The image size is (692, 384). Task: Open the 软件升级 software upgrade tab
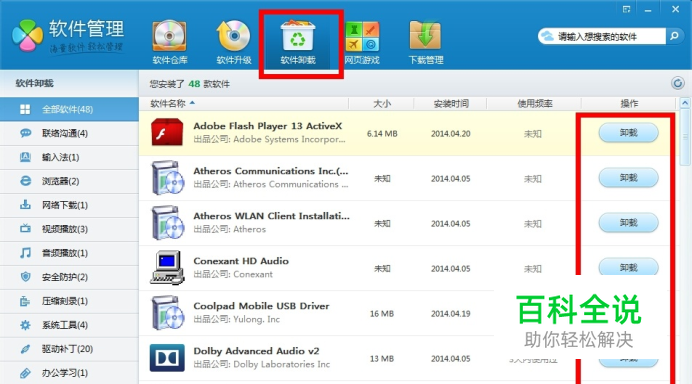pyautogui.click(x=233, y=42)
